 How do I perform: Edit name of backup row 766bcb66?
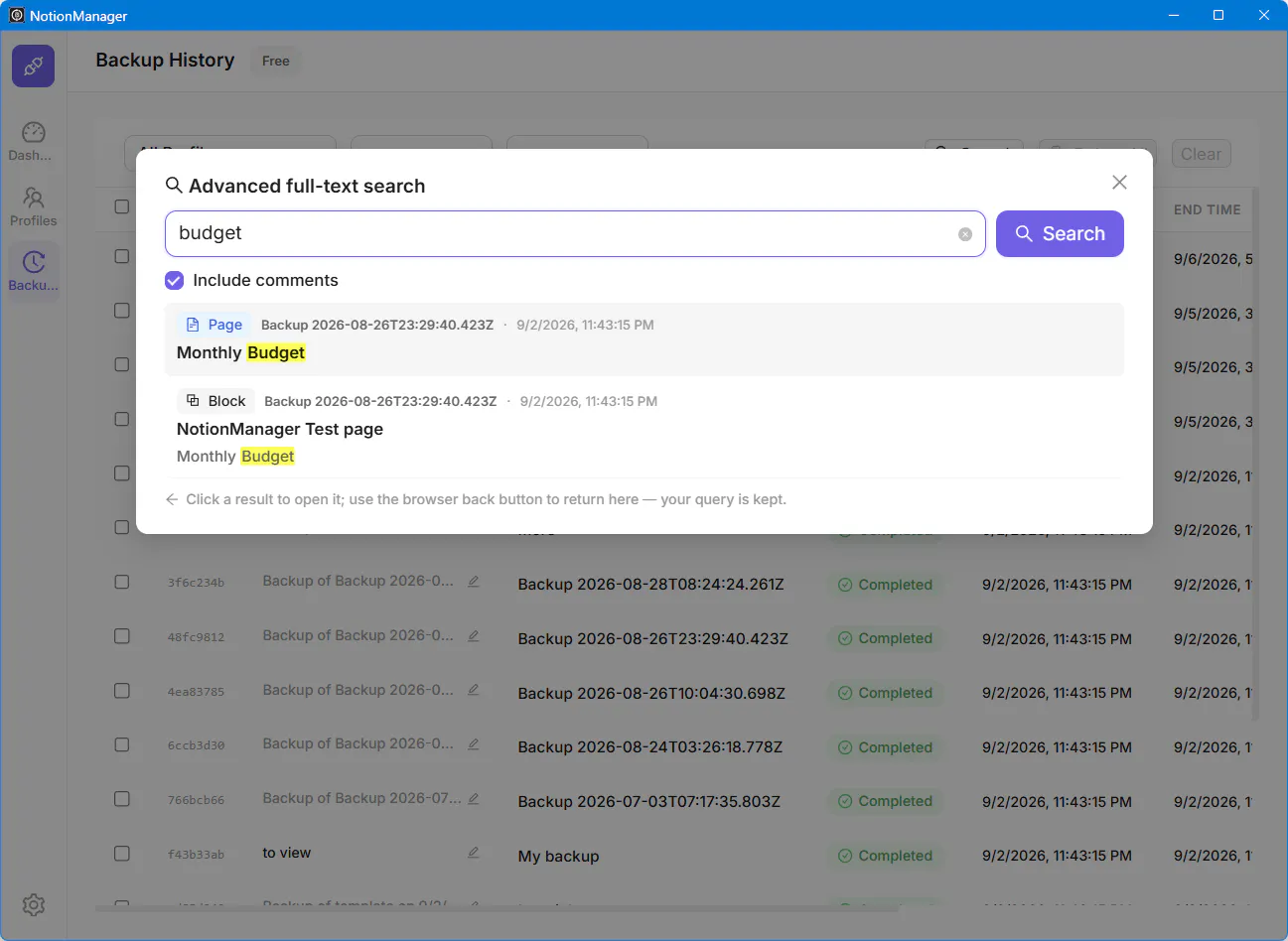pos(474,798)
